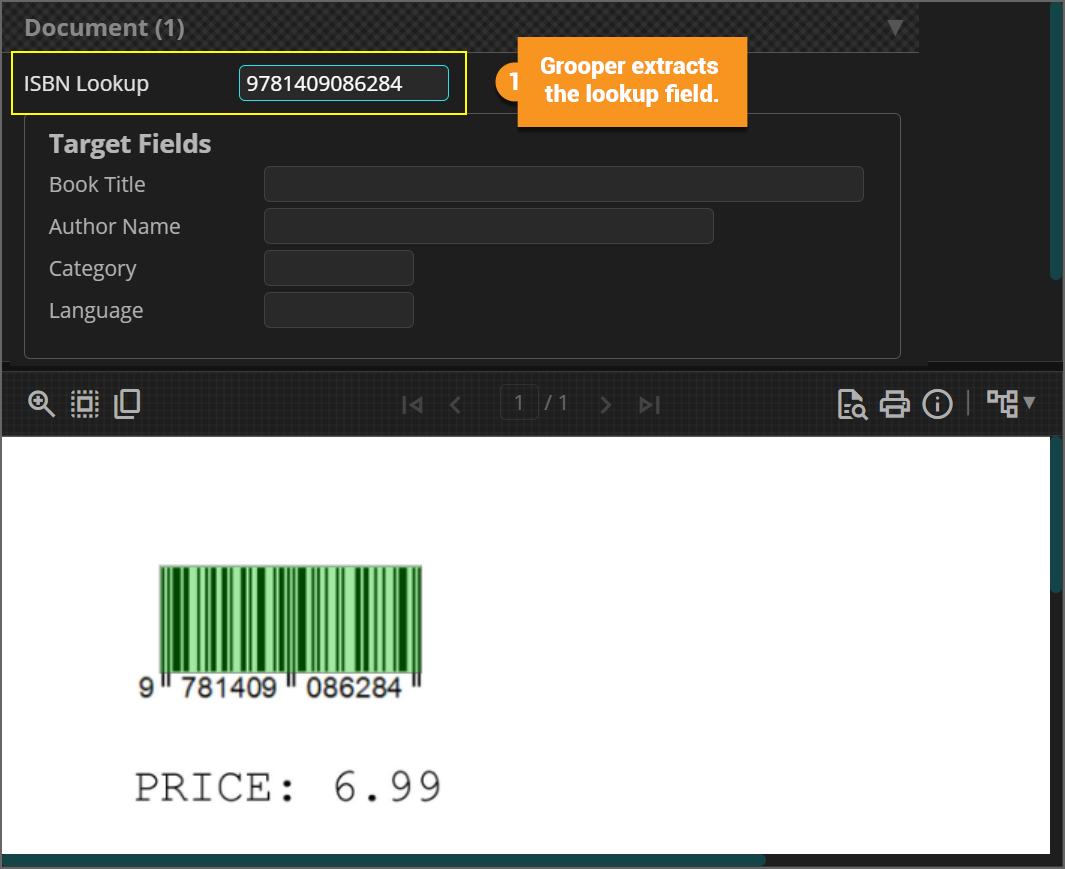
Task: Click the Author Name field
Action: click(x=488, y=226)
